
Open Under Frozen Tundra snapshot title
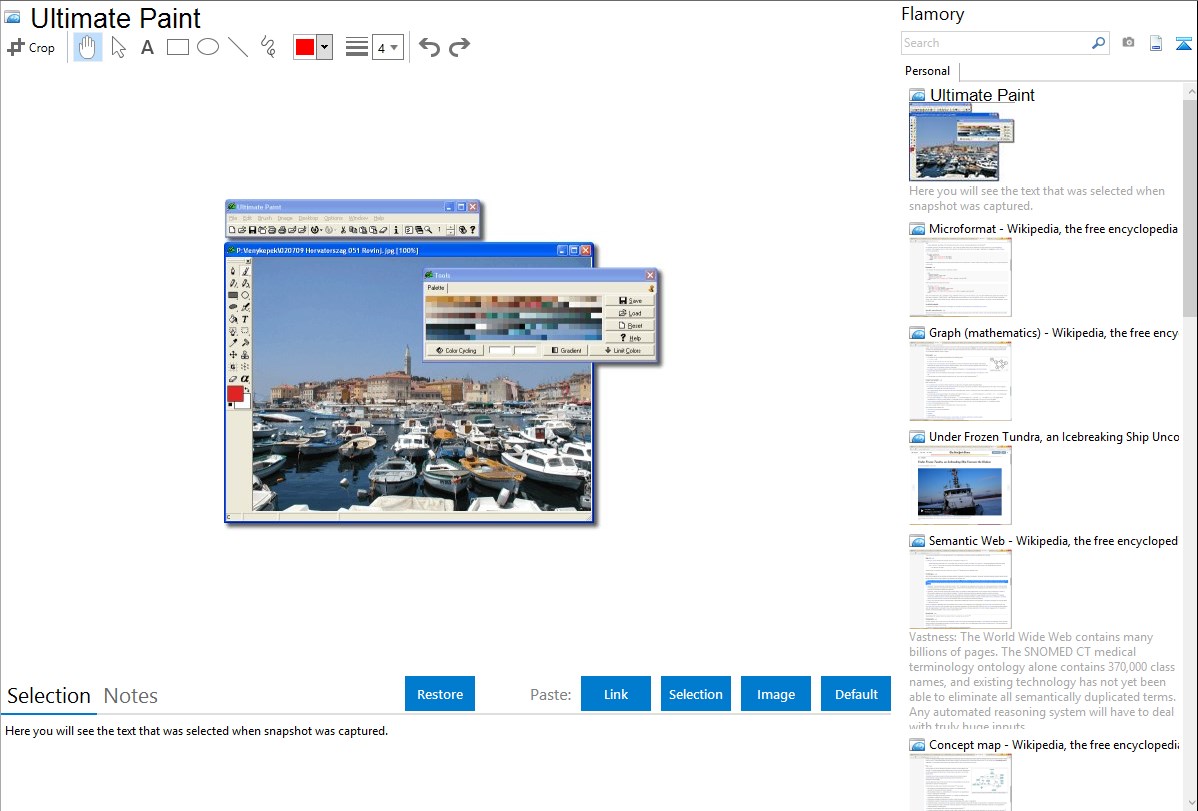[1054, 437]
